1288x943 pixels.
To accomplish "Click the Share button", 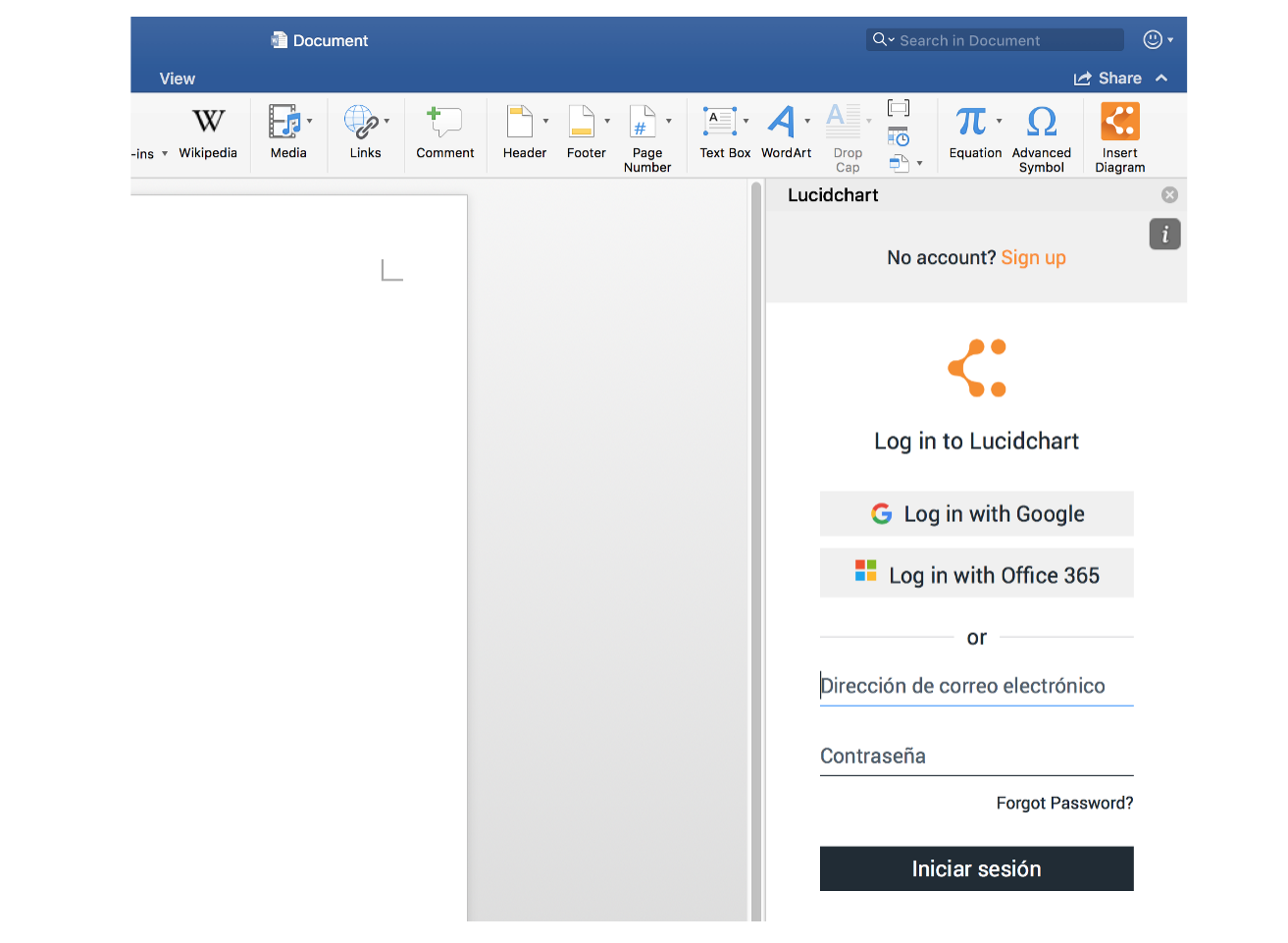I will [x=1108, y=79].
